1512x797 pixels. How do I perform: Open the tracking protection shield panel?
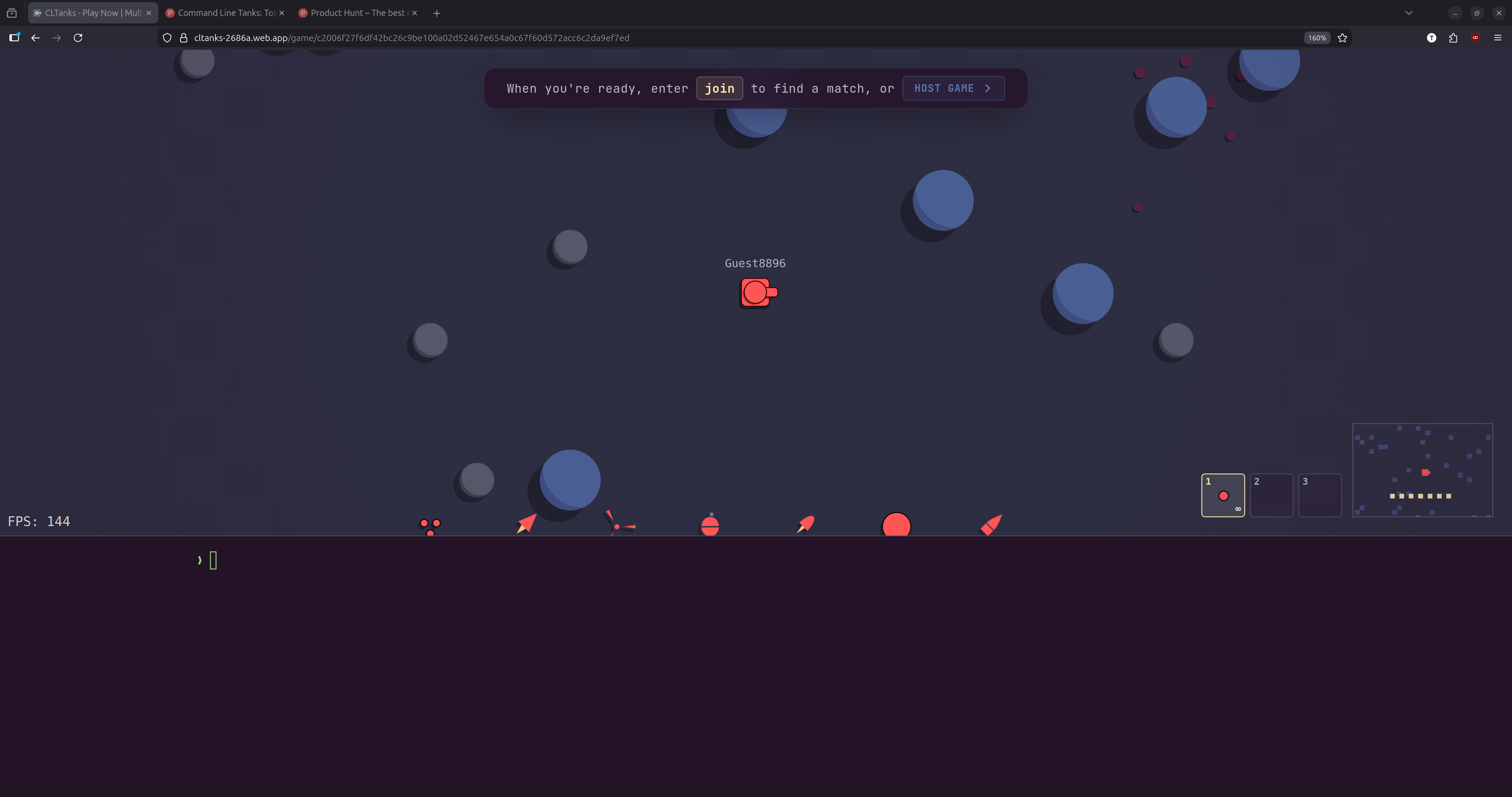point(167,37)
